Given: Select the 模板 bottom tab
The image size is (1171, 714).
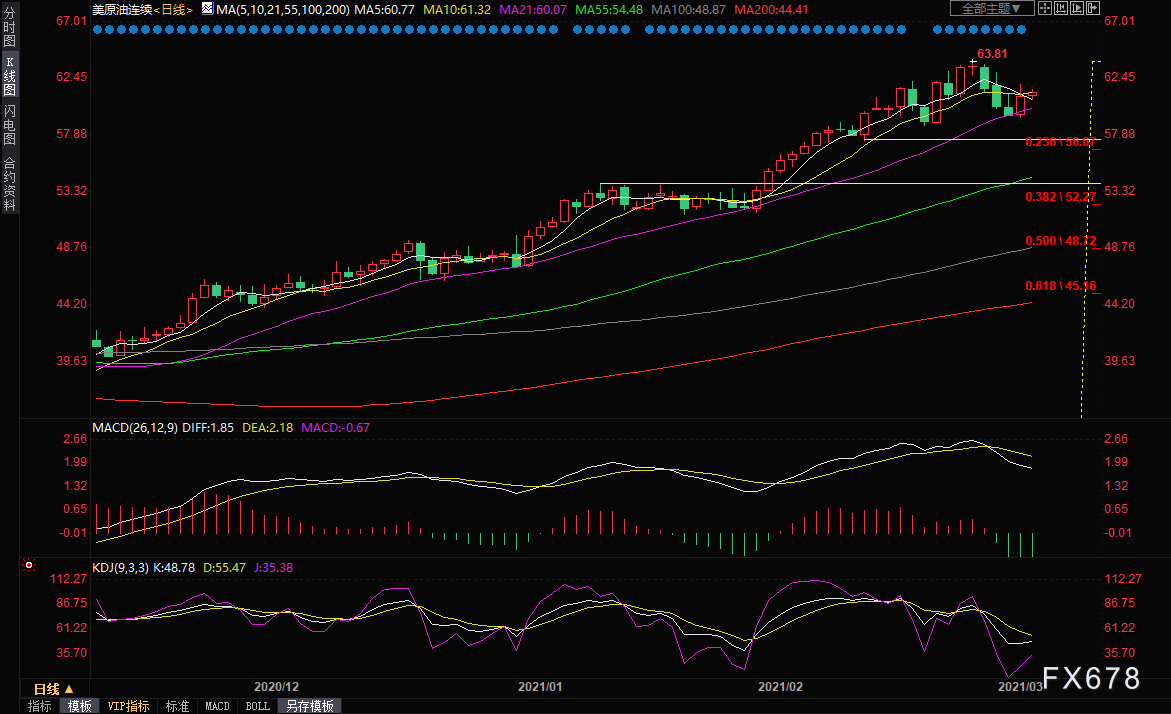Looking at the screenshot, I should pyautogui.click(x=79, y=706).
